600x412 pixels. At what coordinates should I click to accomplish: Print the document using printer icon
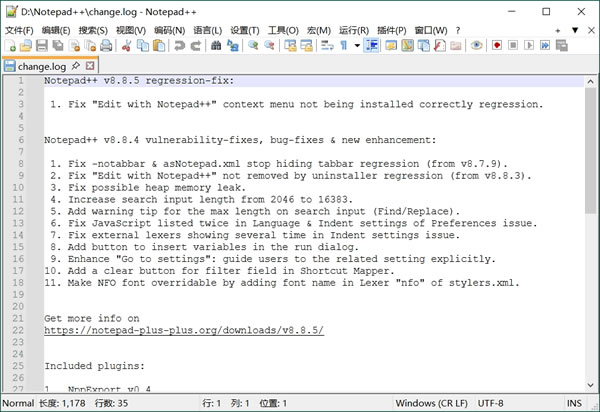coord(106,46)
